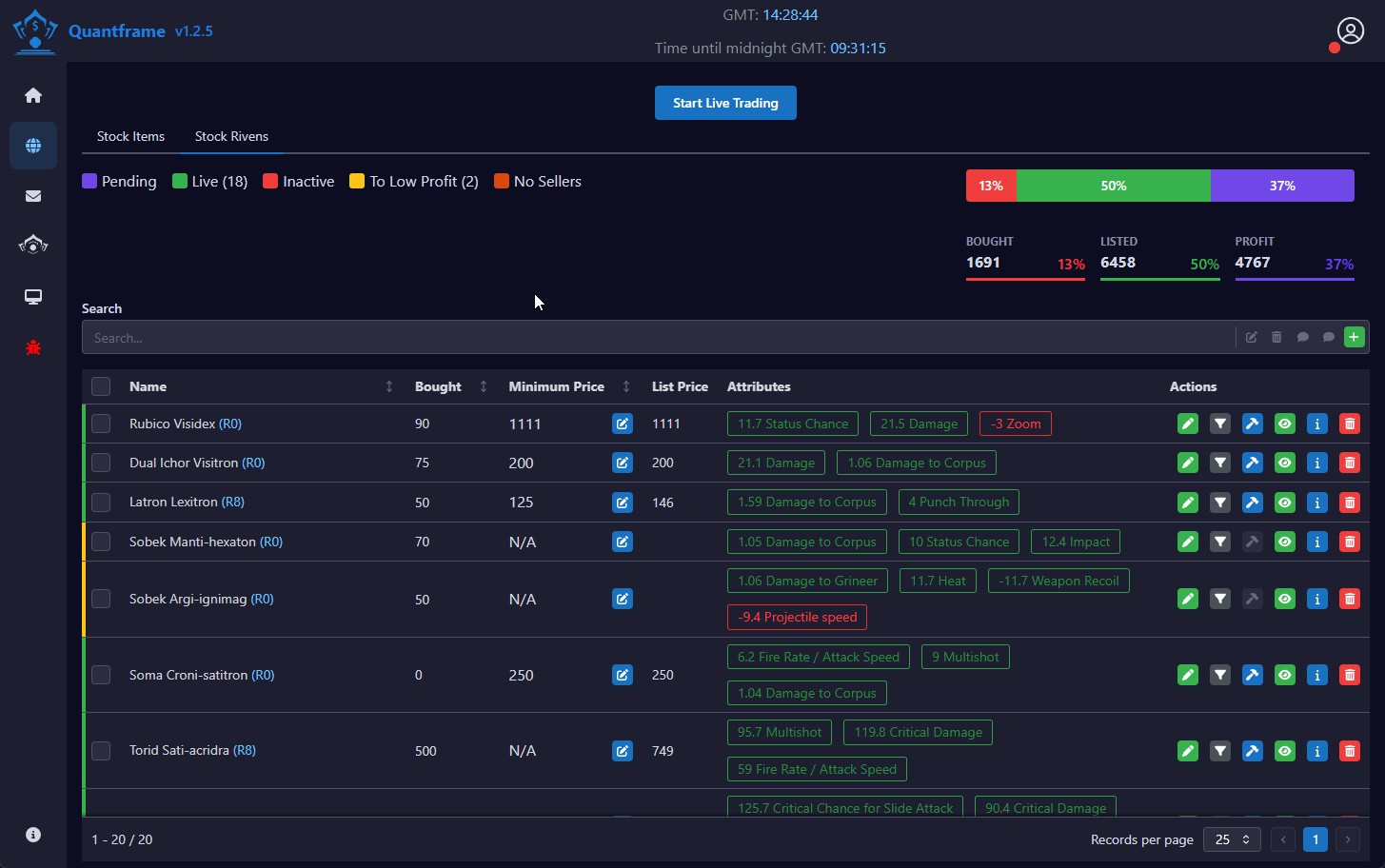This screenshot has width=1385, height=868.
Task: Sort the table by Minimum Price arrows
Action: pos(626,386)
